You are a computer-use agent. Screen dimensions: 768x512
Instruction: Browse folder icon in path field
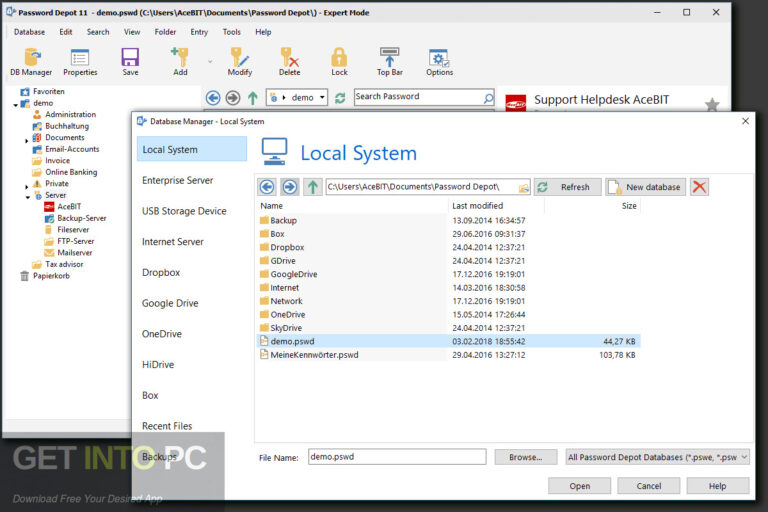pos(524,188)
